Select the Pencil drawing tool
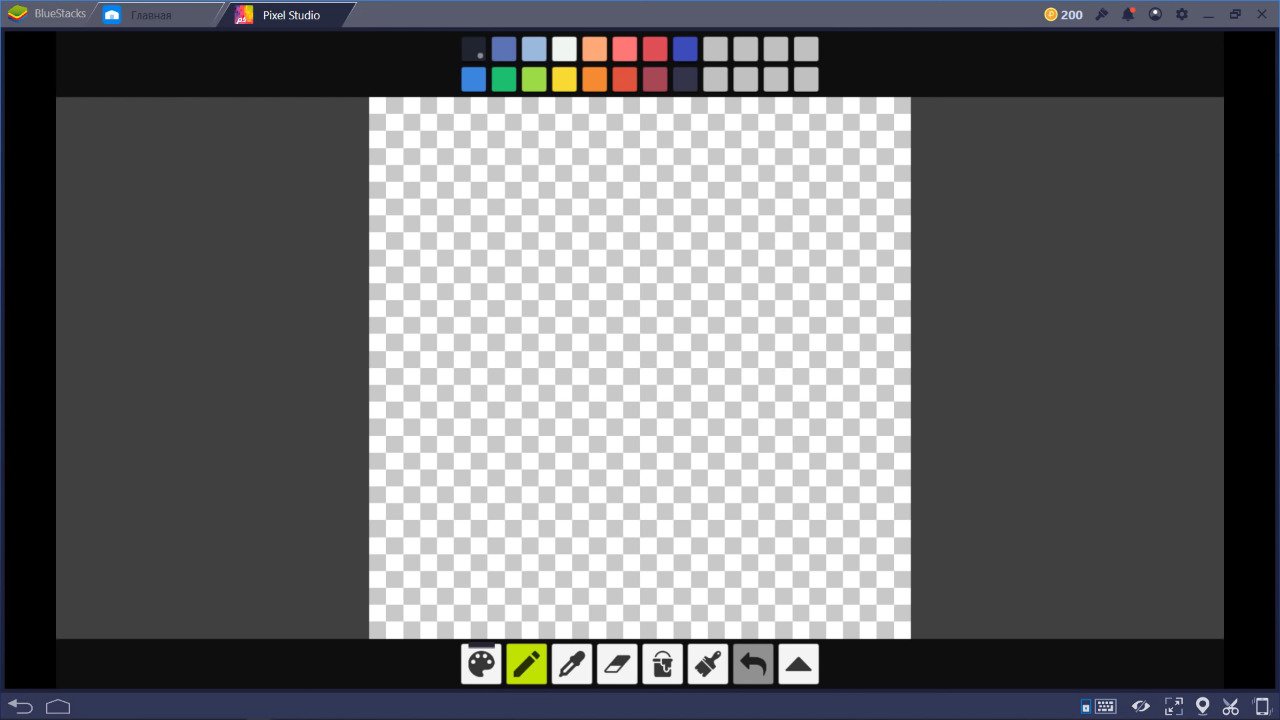The width and height of the screenshot is (1280, 720). tap(527, 664)
